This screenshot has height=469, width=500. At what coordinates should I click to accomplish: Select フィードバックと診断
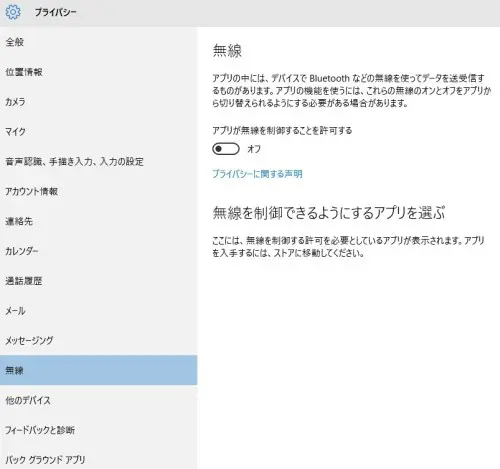(x=98, y=430)
